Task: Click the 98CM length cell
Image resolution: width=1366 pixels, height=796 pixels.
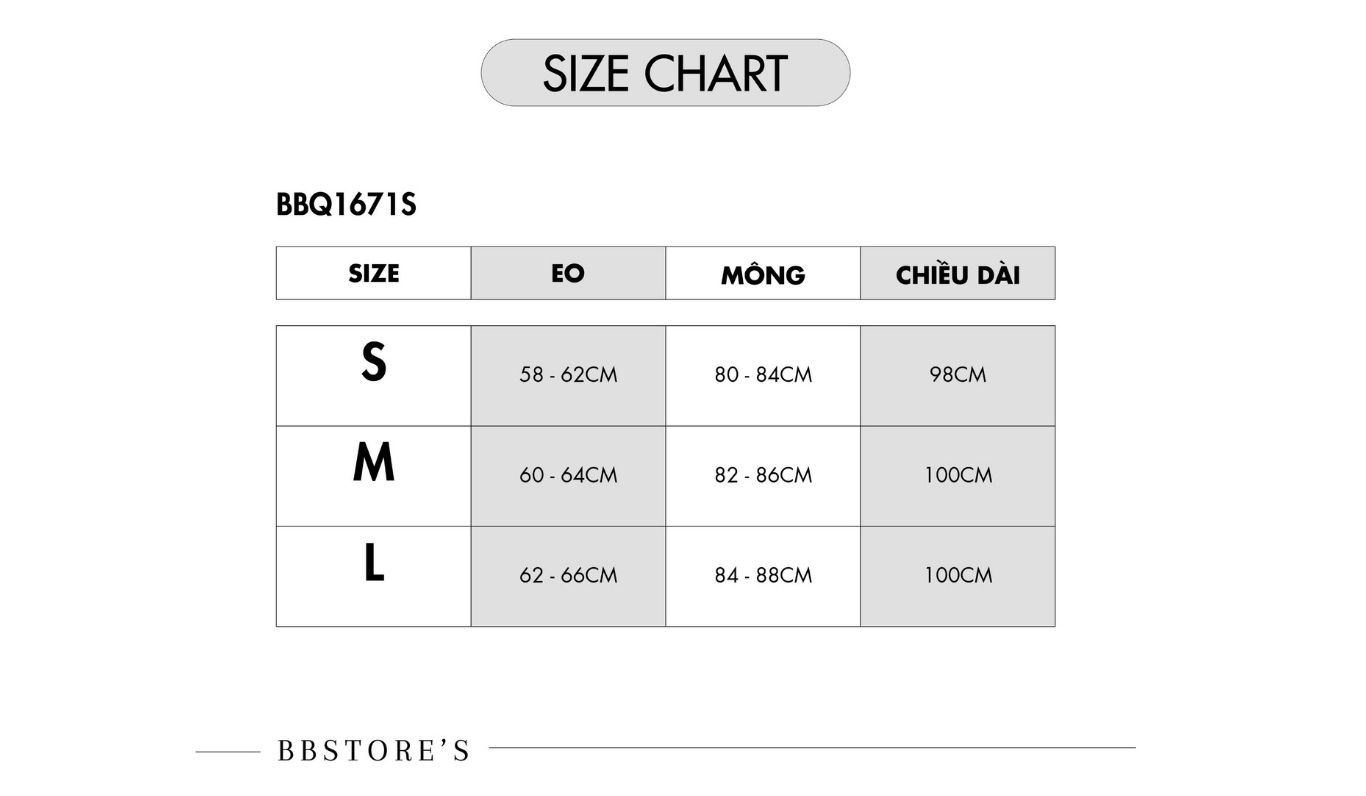Action: (x=957, y=376)
